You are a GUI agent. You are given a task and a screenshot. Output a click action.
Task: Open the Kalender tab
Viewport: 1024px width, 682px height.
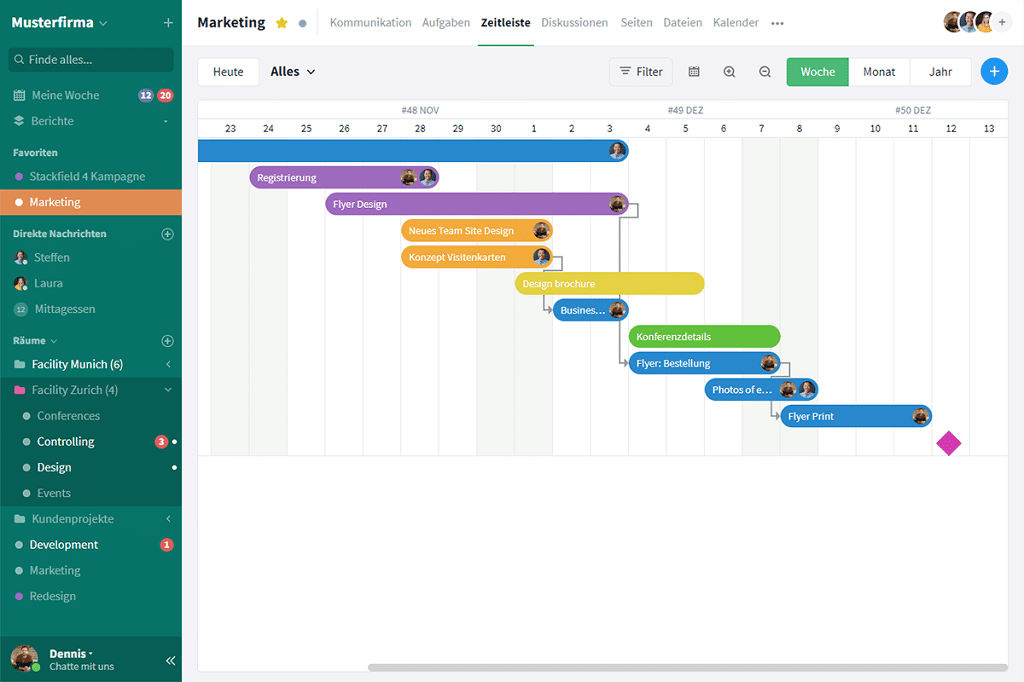coord(735,23)
